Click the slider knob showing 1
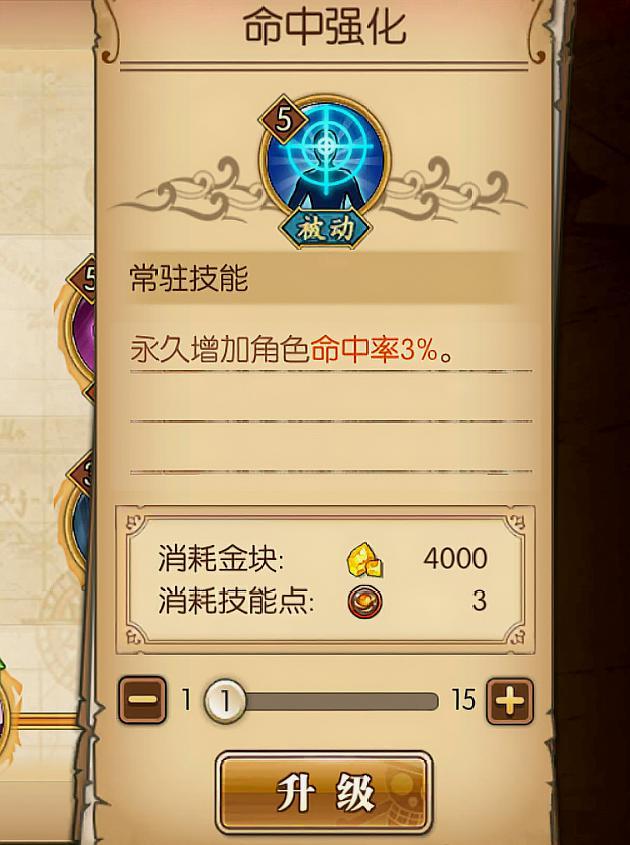 click(x=225, y=701)
